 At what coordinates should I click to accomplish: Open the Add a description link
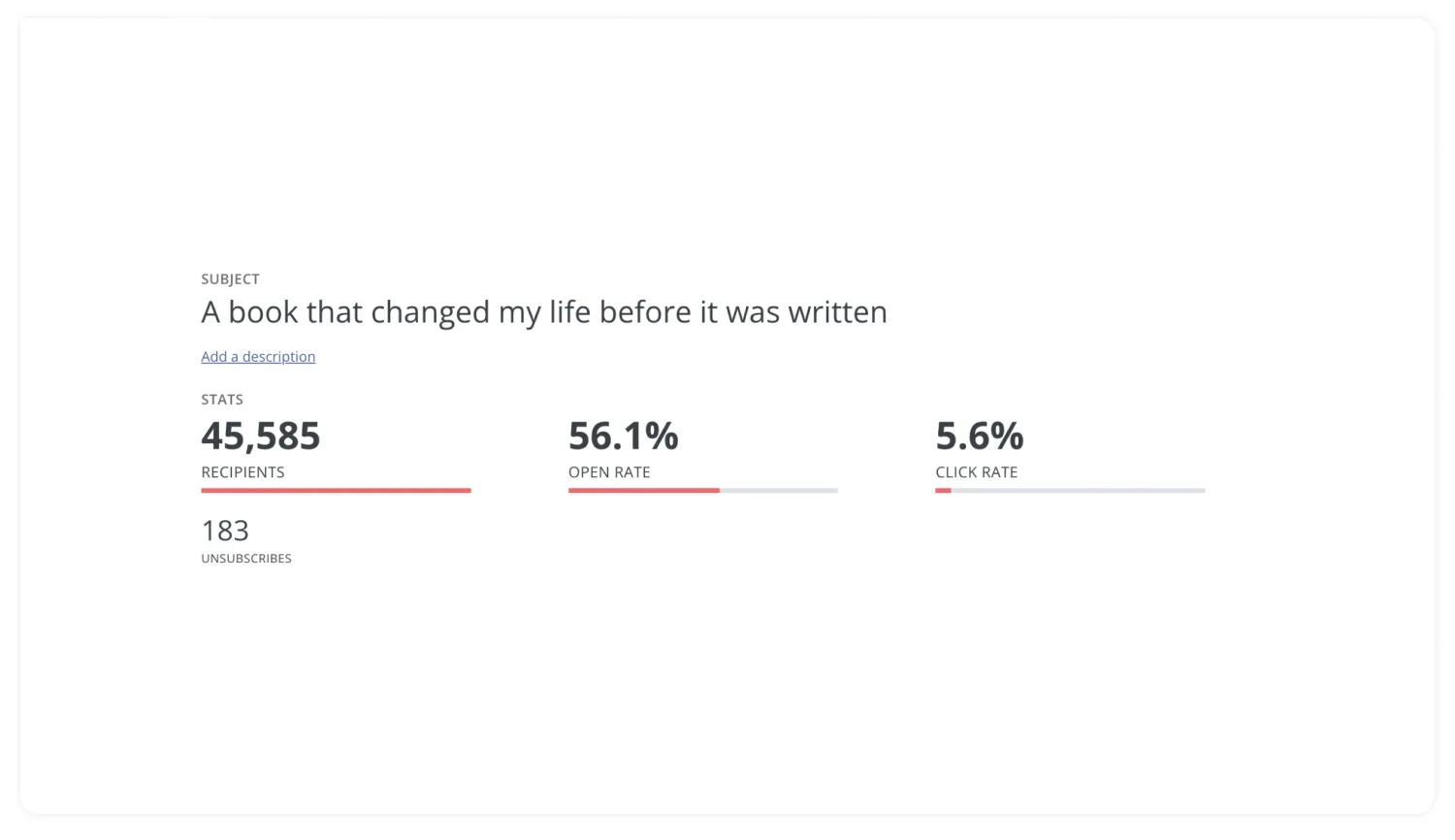coord(258,357)
